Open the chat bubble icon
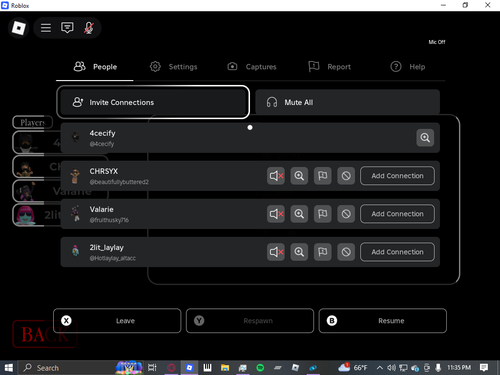 [67, 28]
